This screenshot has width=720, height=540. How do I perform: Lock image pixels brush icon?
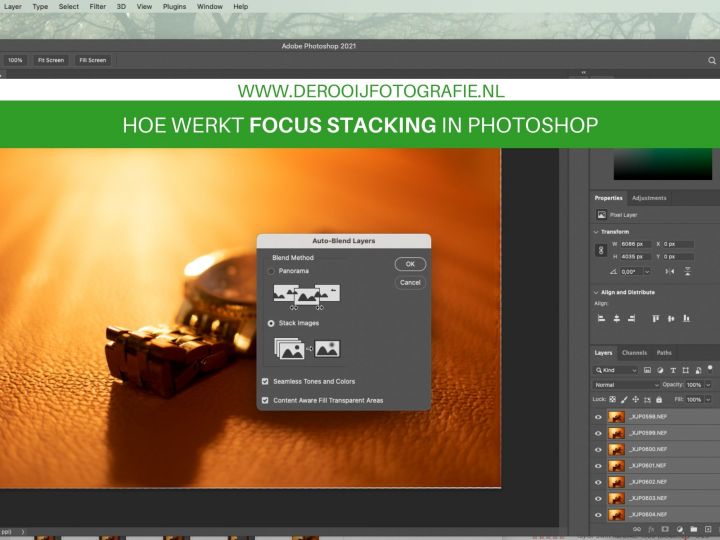coord(624,399)
